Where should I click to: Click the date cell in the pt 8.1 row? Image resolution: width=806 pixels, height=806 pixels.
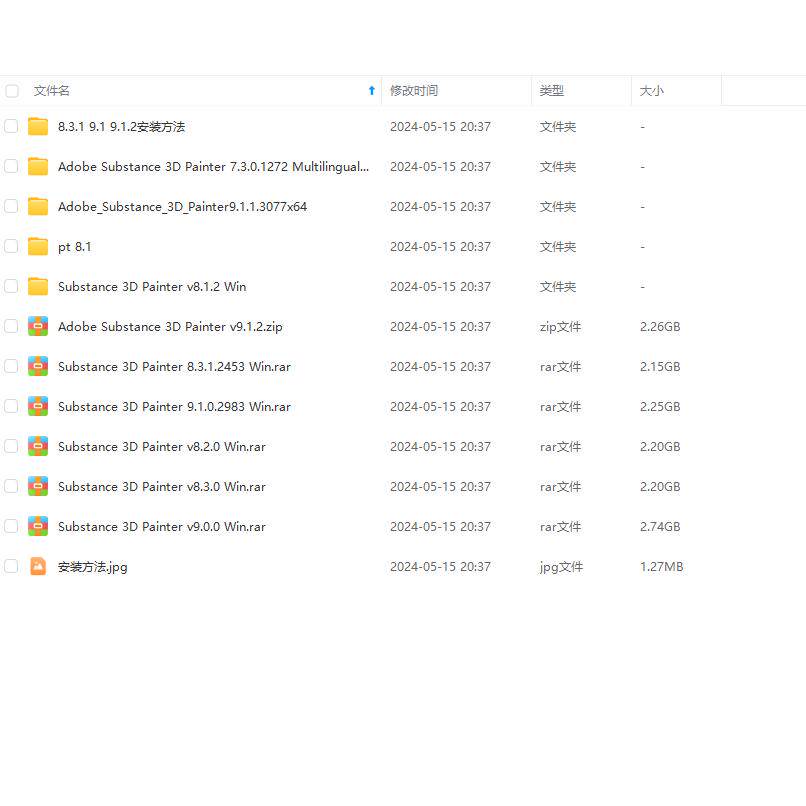[x=440, y=247]
